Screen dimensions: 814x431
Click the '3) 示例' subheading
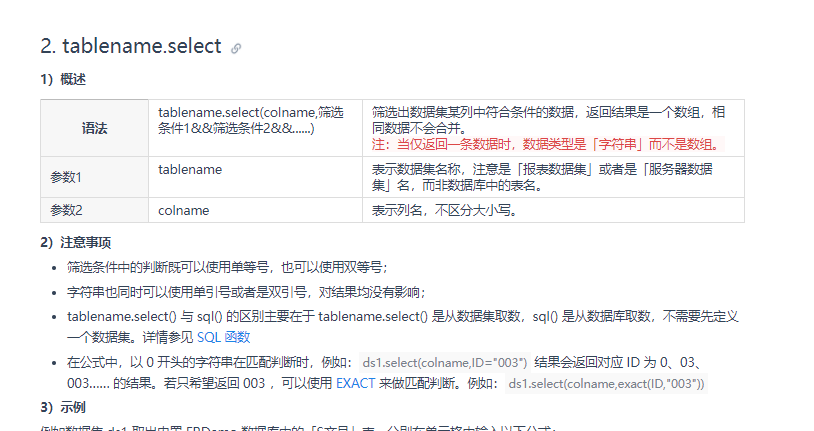[x=63, y=407]
